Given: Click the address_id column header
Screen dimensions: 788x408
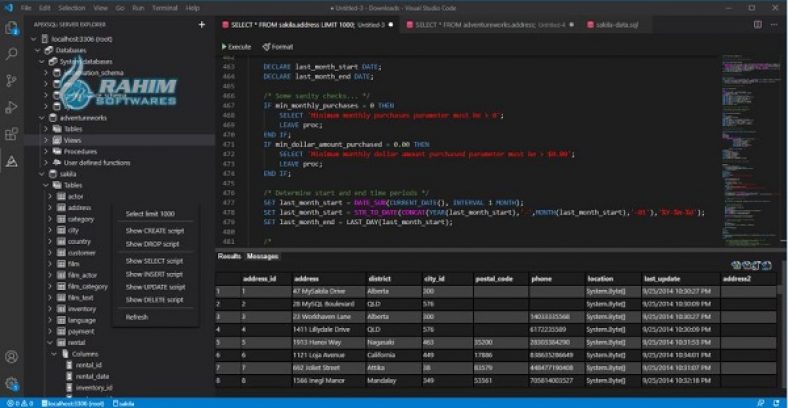Looking at the screenshot, I should [x=260, y=278].
